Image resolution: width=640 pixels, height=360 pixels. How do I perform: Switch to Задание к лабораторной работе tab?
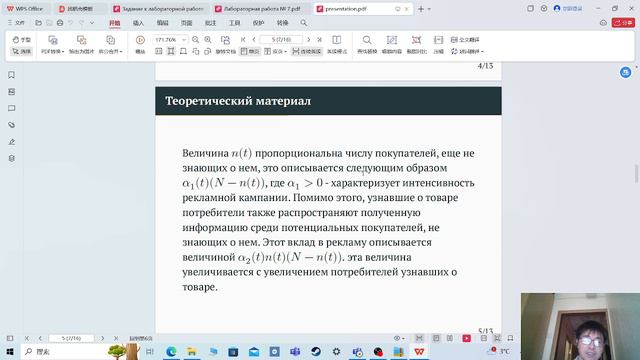point(159,9)
